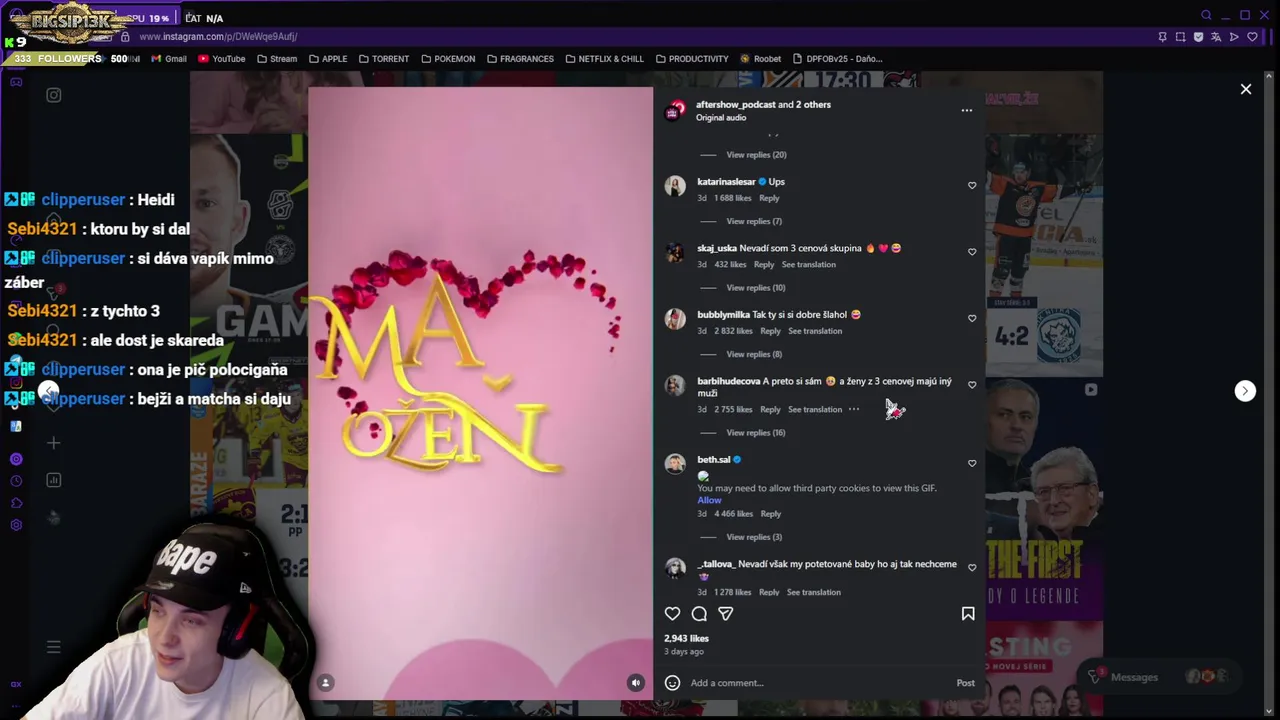Open emoji picker in comment box
1280x720 pixels.
coord(672,683)
